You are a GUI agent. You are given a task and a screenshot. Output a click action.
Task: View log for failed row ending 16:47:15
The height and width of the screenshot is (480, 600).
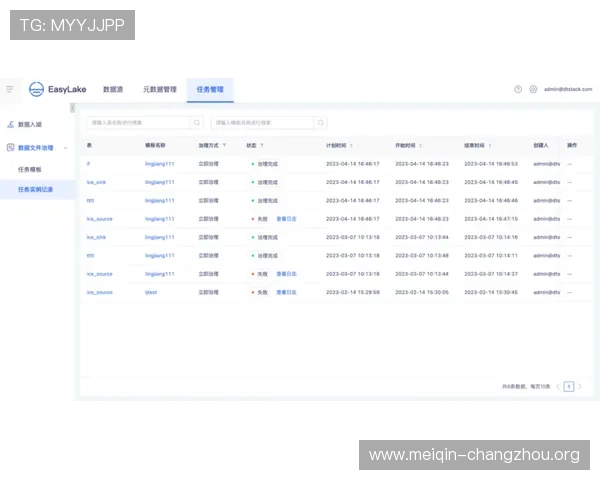286,219
